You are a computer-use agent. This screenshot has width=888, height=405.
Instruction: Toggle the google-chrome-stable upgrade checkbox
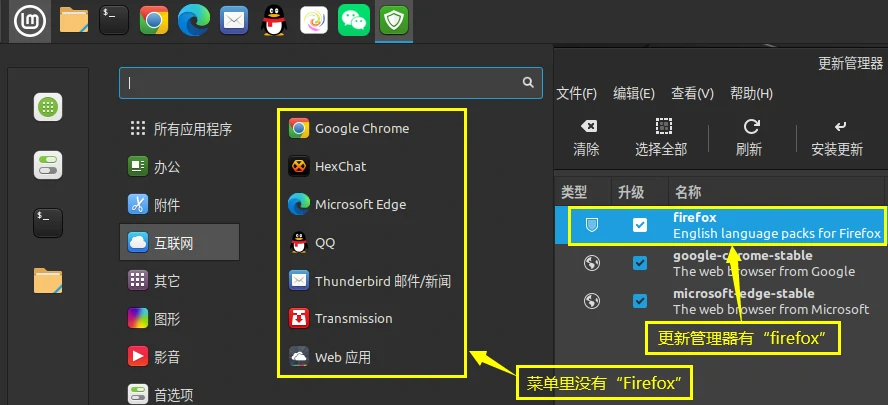point(640,263)
